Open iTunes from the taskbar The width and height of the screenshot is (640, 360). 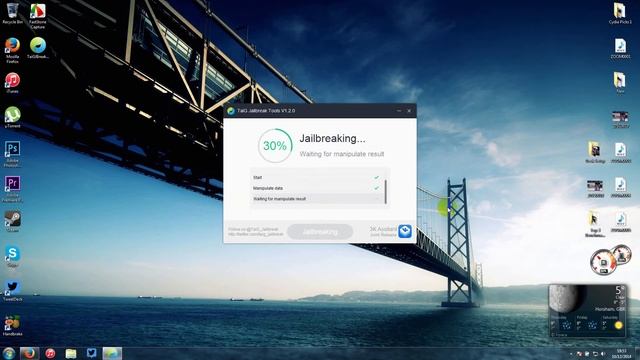coord(50,353)
